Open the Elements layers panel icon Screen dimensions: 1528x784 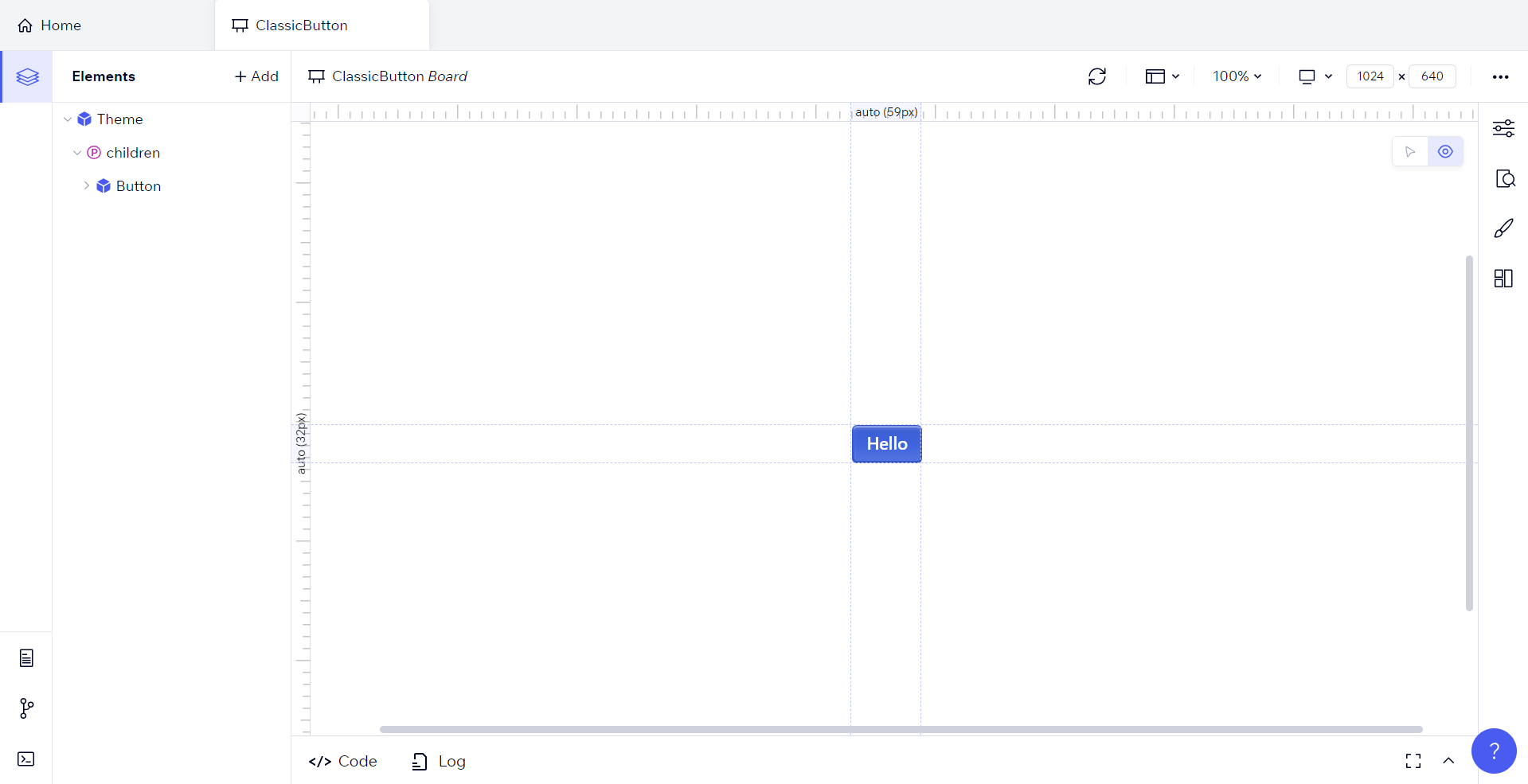[x=27, y=76]
